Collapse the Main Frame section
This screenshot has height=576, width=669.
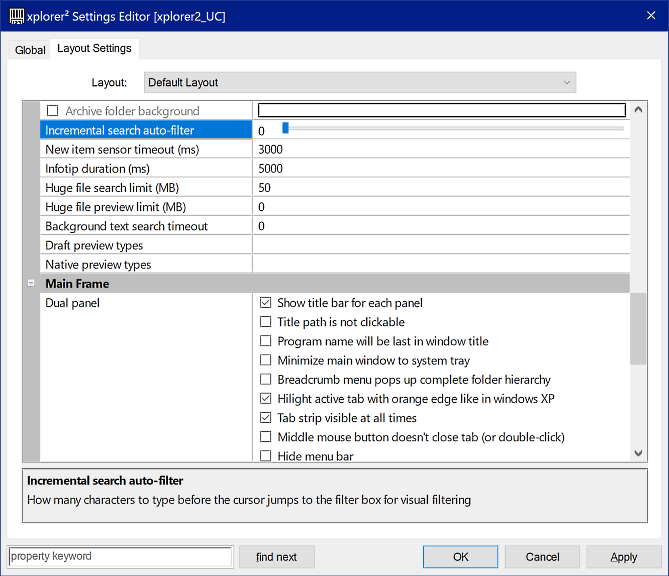click(x=31, y=283)
